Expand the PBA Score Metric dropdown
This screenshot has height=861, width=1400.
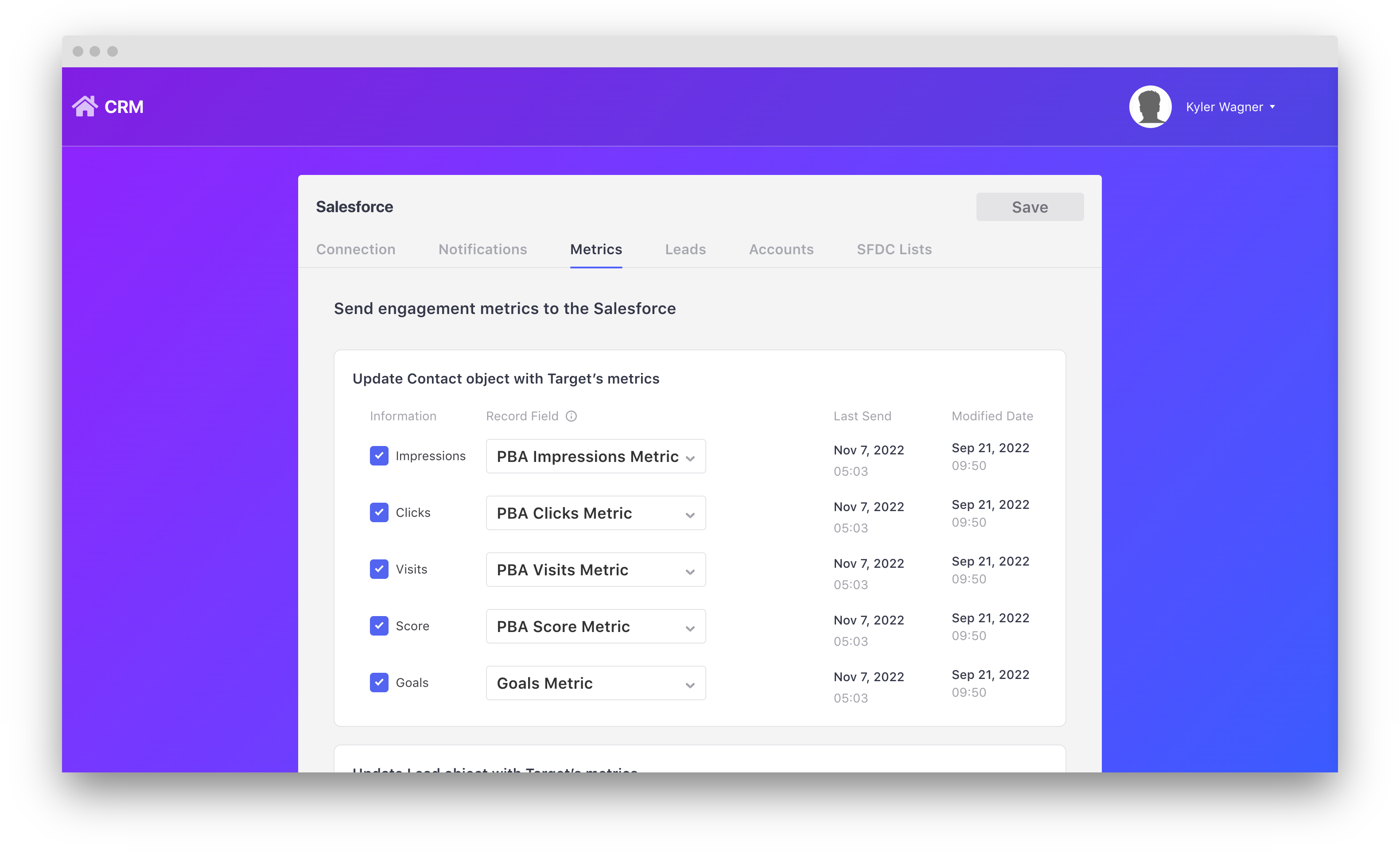(x=595, y=626)
